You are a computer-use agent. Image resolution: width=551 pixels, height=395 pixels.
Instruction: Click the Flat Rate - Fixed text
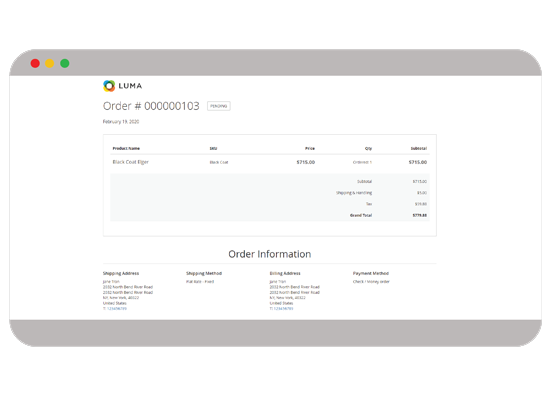pos(200,281)
